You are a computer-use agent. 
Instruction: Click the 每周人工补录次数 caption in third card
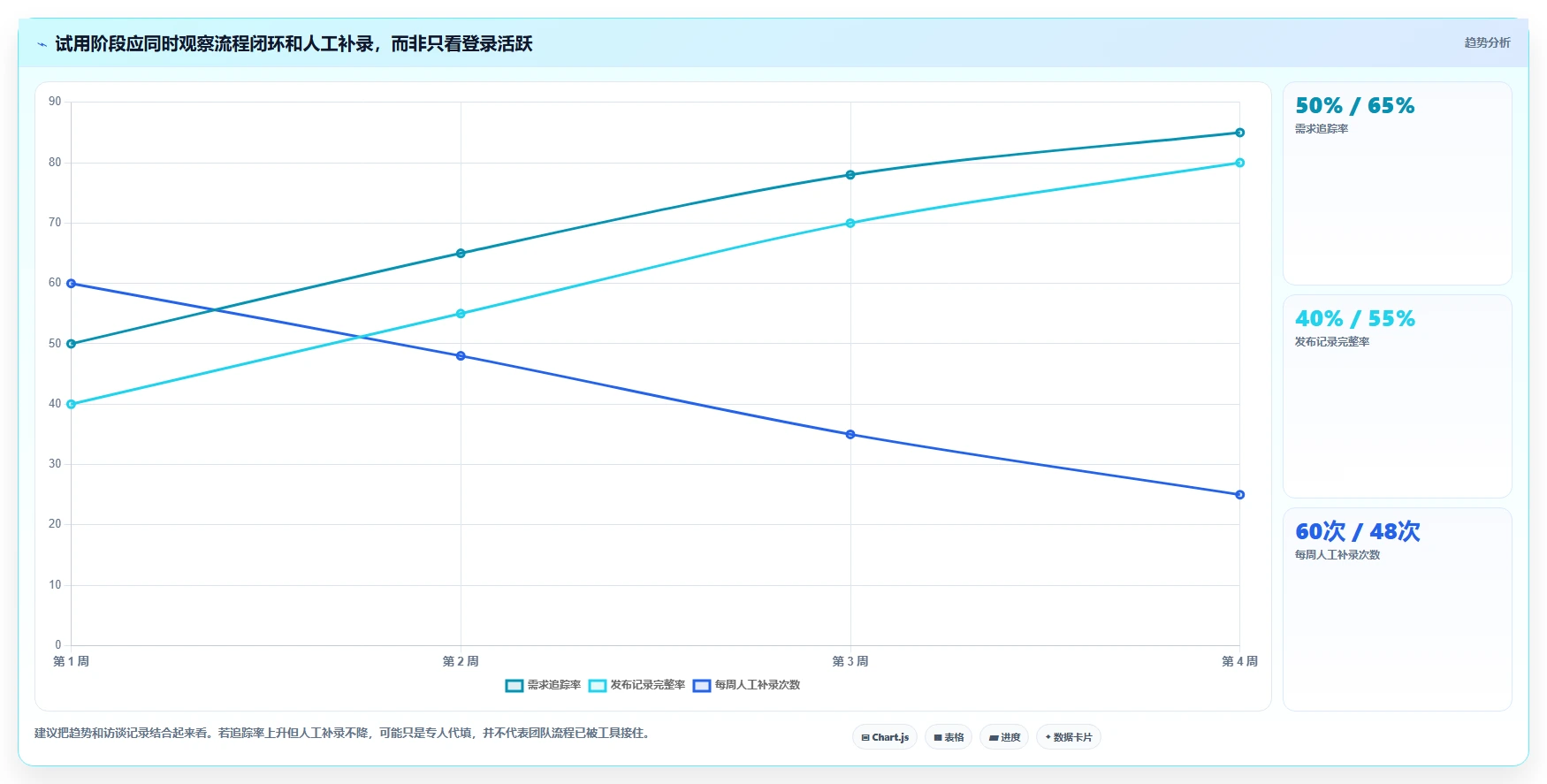[x=1337, y=555]
